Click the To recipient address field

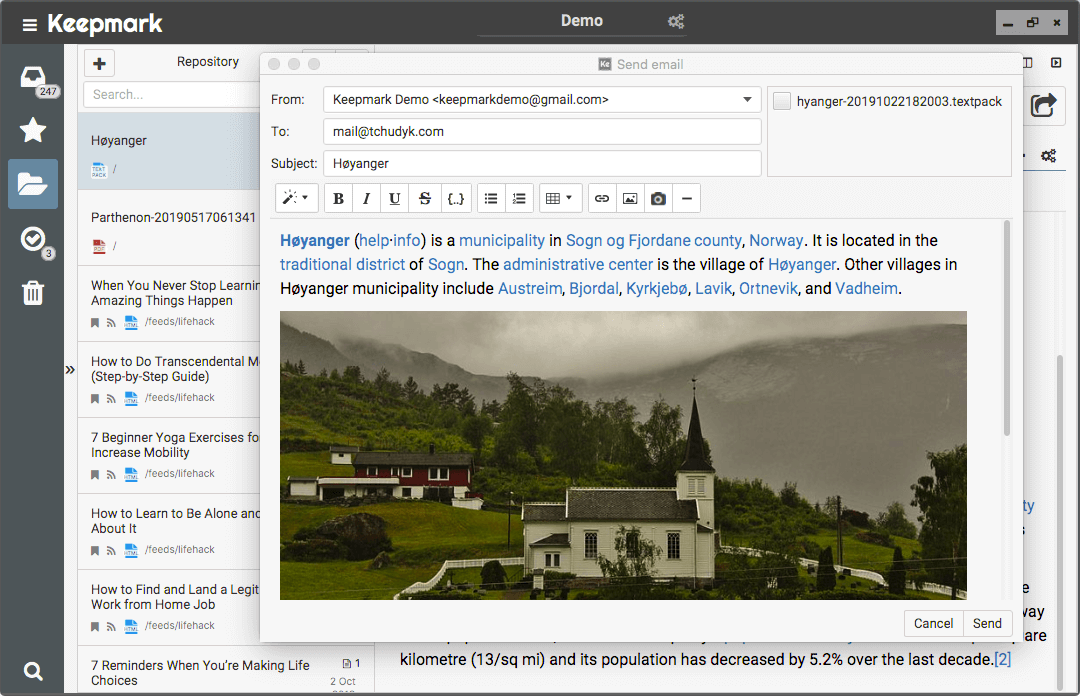541,131
